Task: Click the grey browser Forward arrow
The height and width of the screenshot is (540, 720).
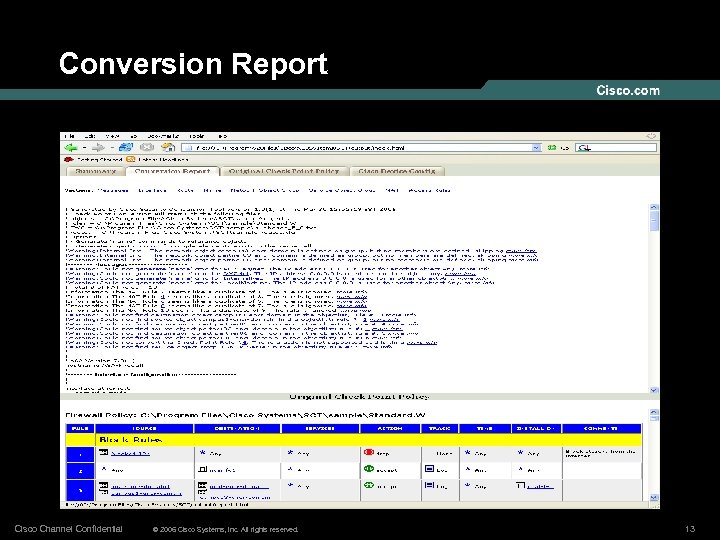Action: coord(98,147)
